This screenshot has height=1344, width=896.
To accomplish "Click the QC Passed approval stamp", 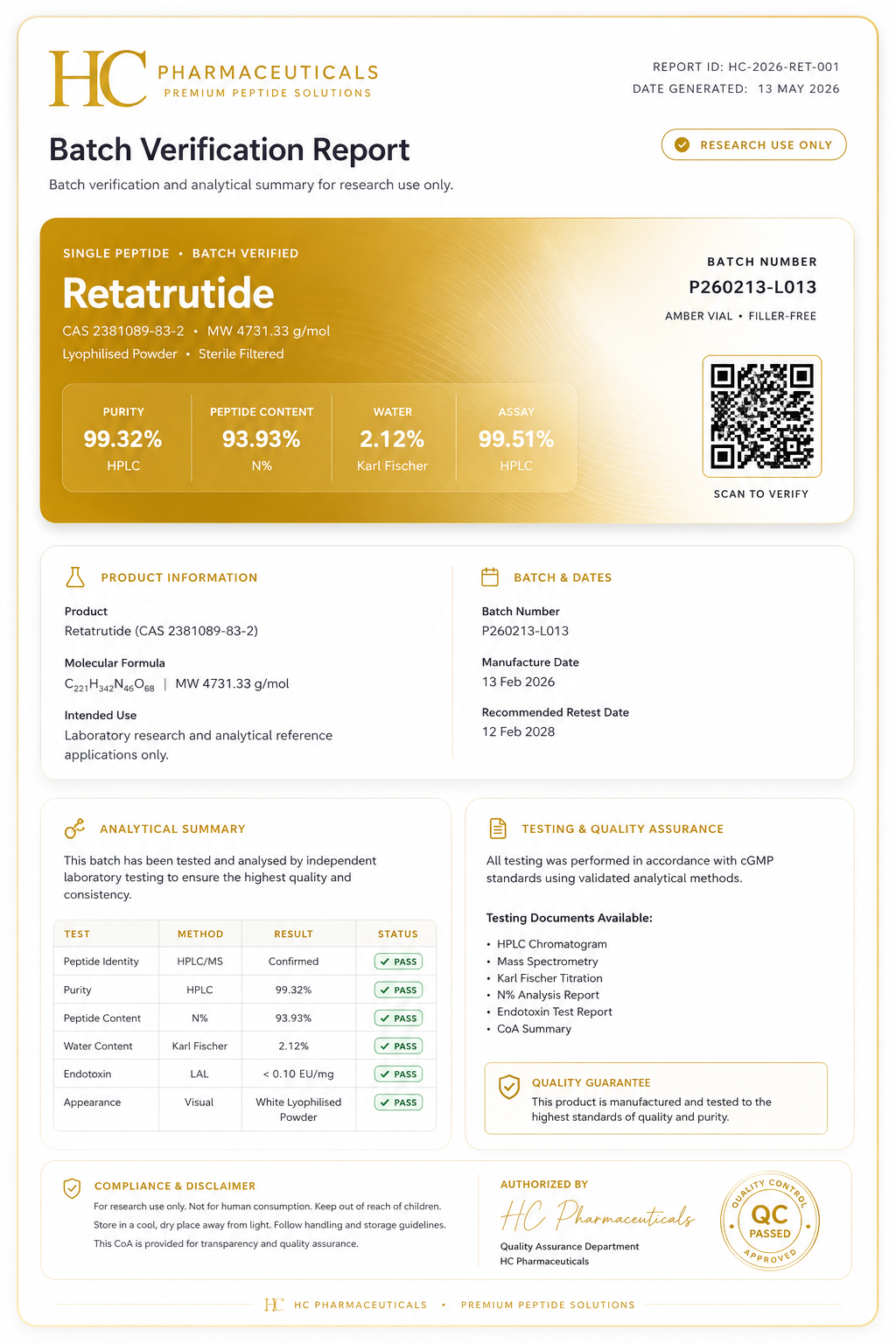I will (x=770, y=1221).
